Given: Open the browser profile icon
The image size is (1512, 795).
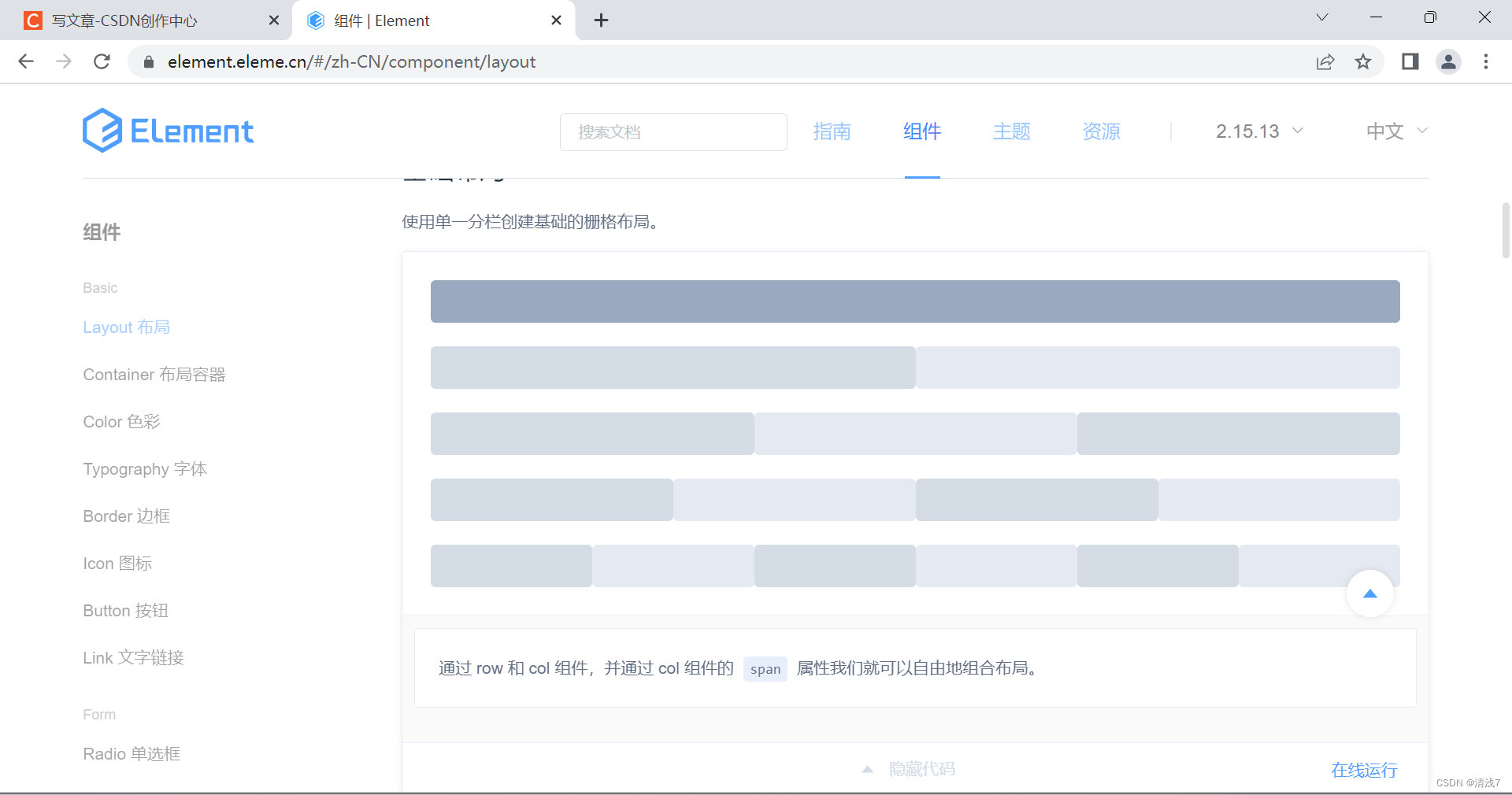Looking at the screenshot, I should [1449, 61].
